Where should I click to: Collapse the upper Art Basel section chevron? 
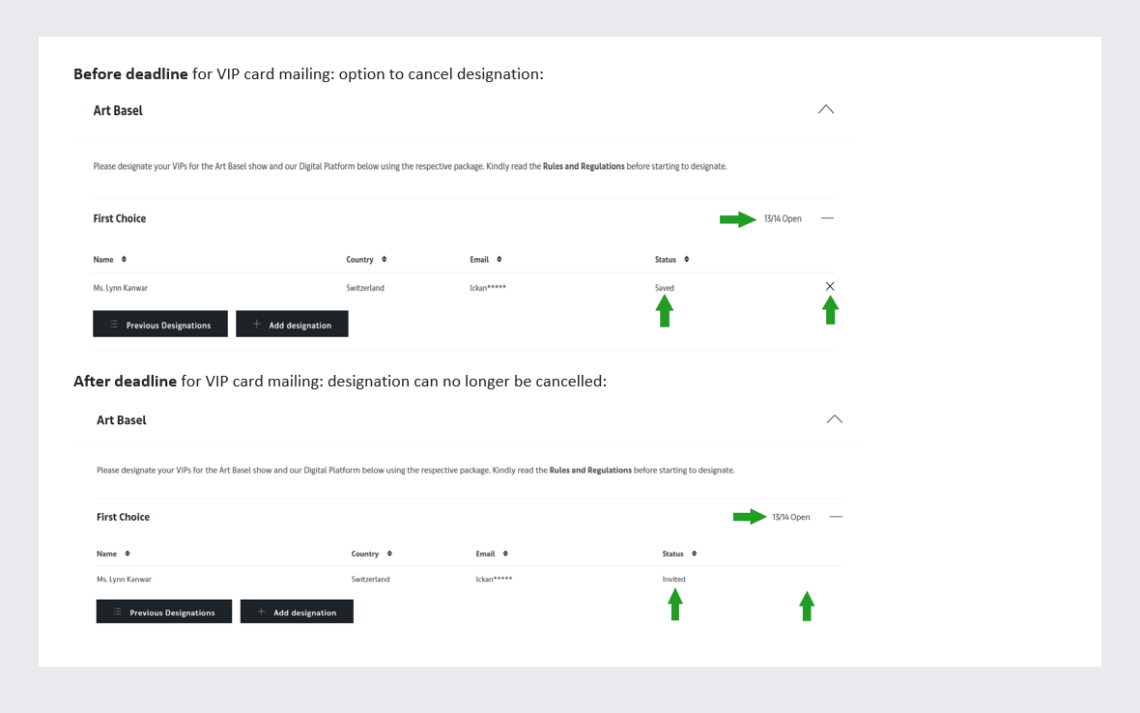(826, 109)
